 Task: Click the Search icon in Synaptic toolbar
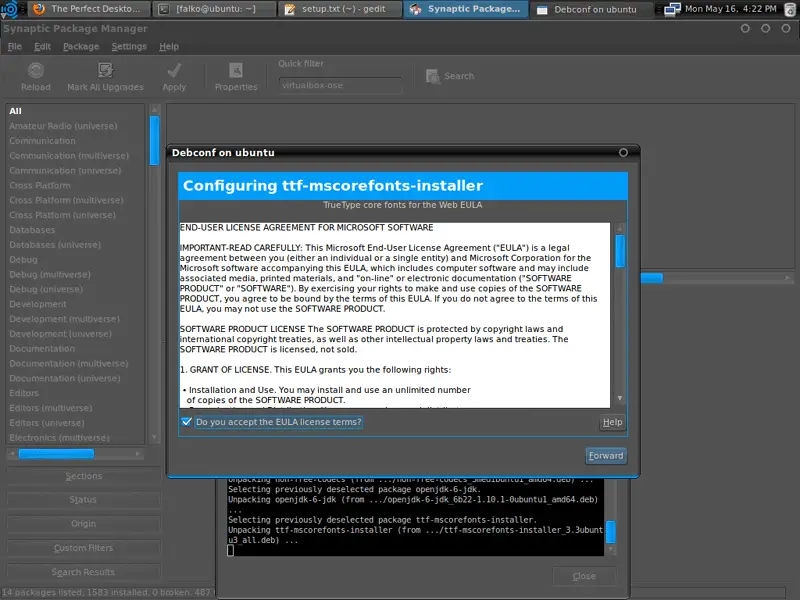pos(433,77)
